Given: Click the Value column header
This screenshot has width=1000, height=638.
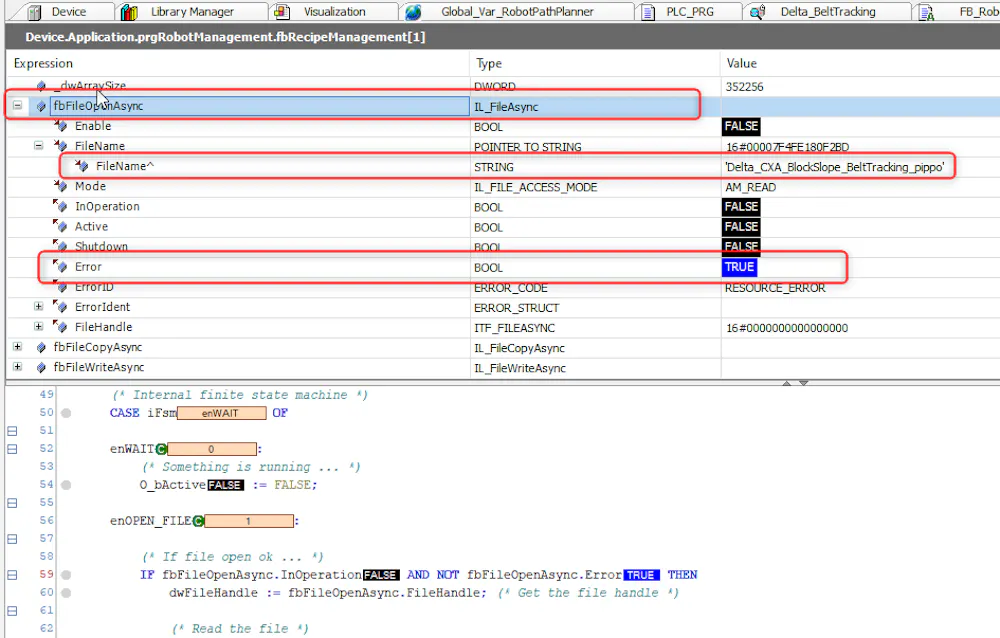Looking at the screenshot, I should 860,63.
